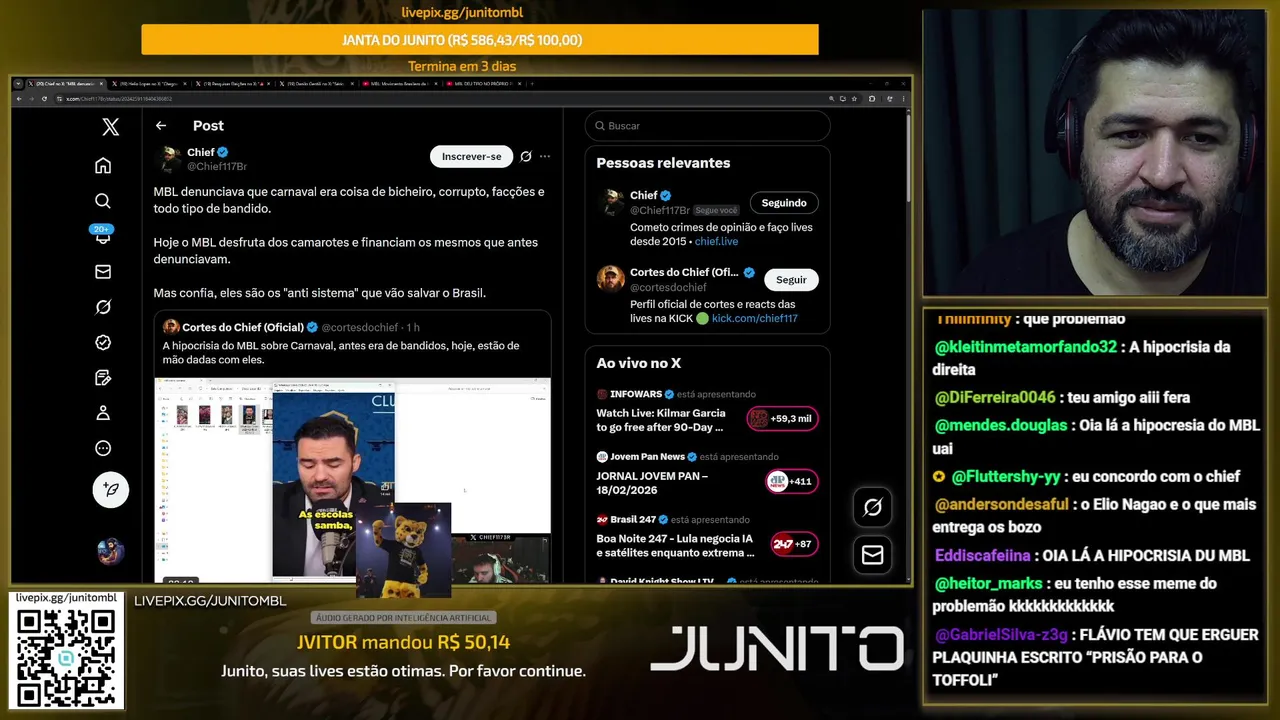Join the +59,3 mil INFOWARS live
Image resolution: width=1280 pixels, height=720 pixels.
click(x=783, y=419)
